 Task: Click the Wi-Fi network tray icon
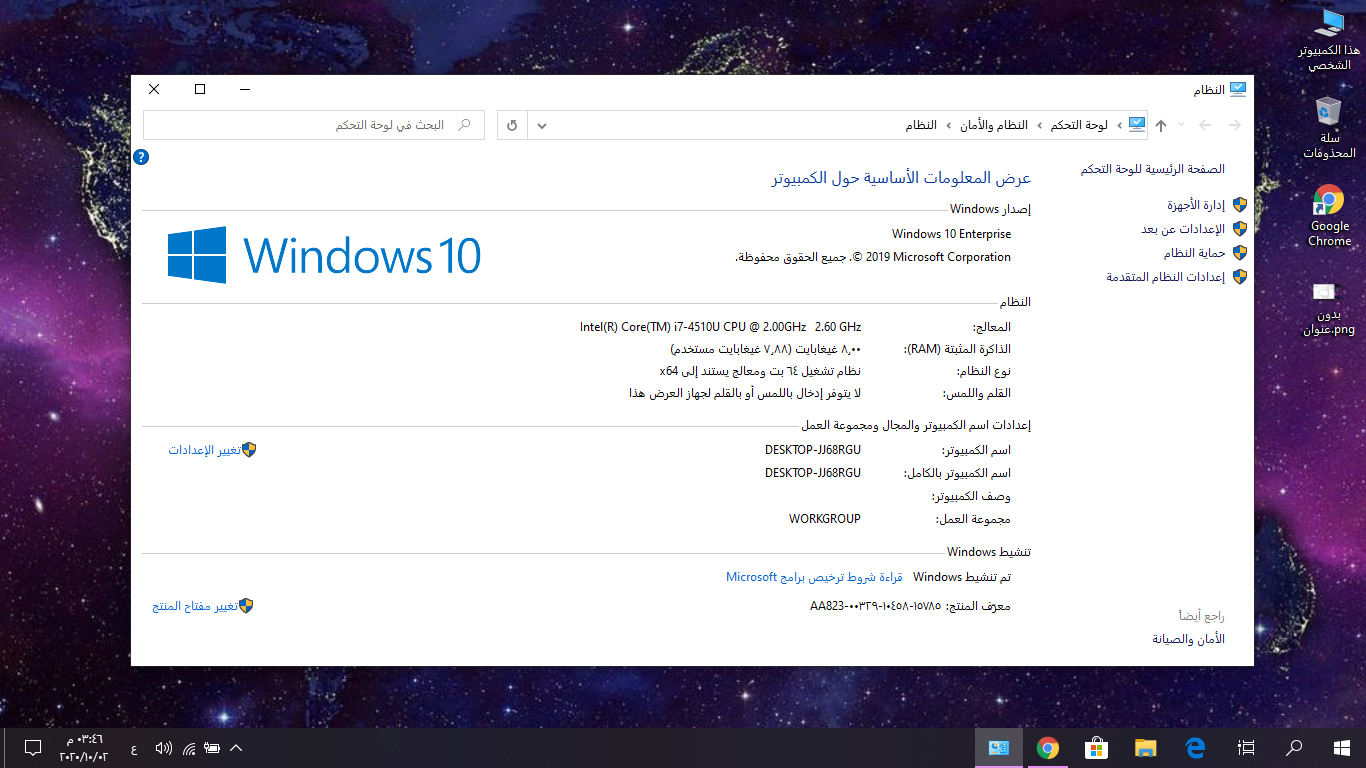click(189, 748)
